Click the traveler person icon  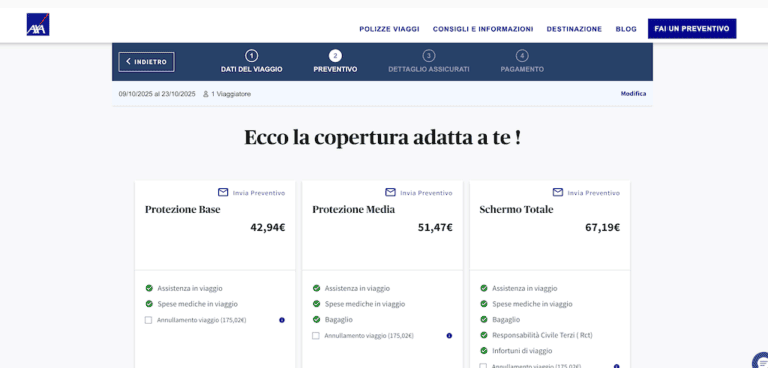(x=206, y=94)
